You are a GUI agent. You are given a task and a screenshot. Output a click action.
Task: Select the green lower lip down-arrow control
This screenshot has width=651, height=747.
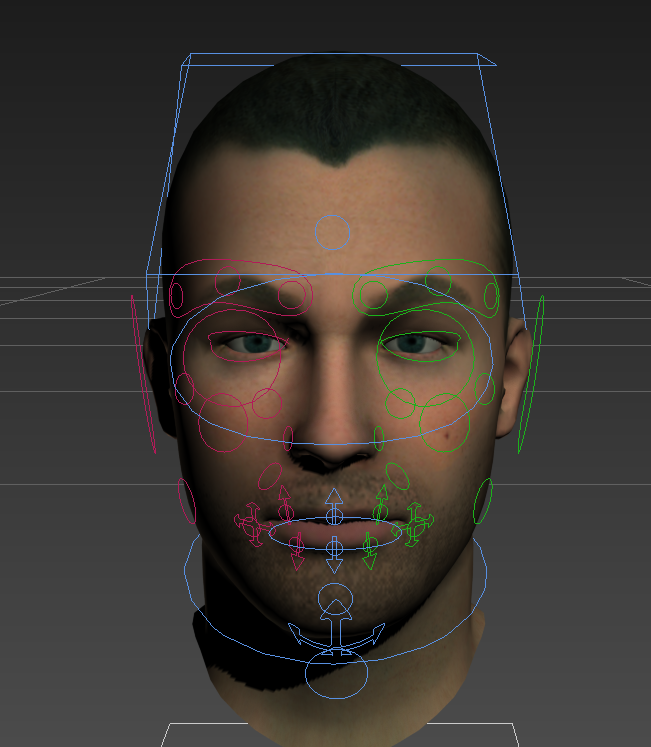pos(369,551)
